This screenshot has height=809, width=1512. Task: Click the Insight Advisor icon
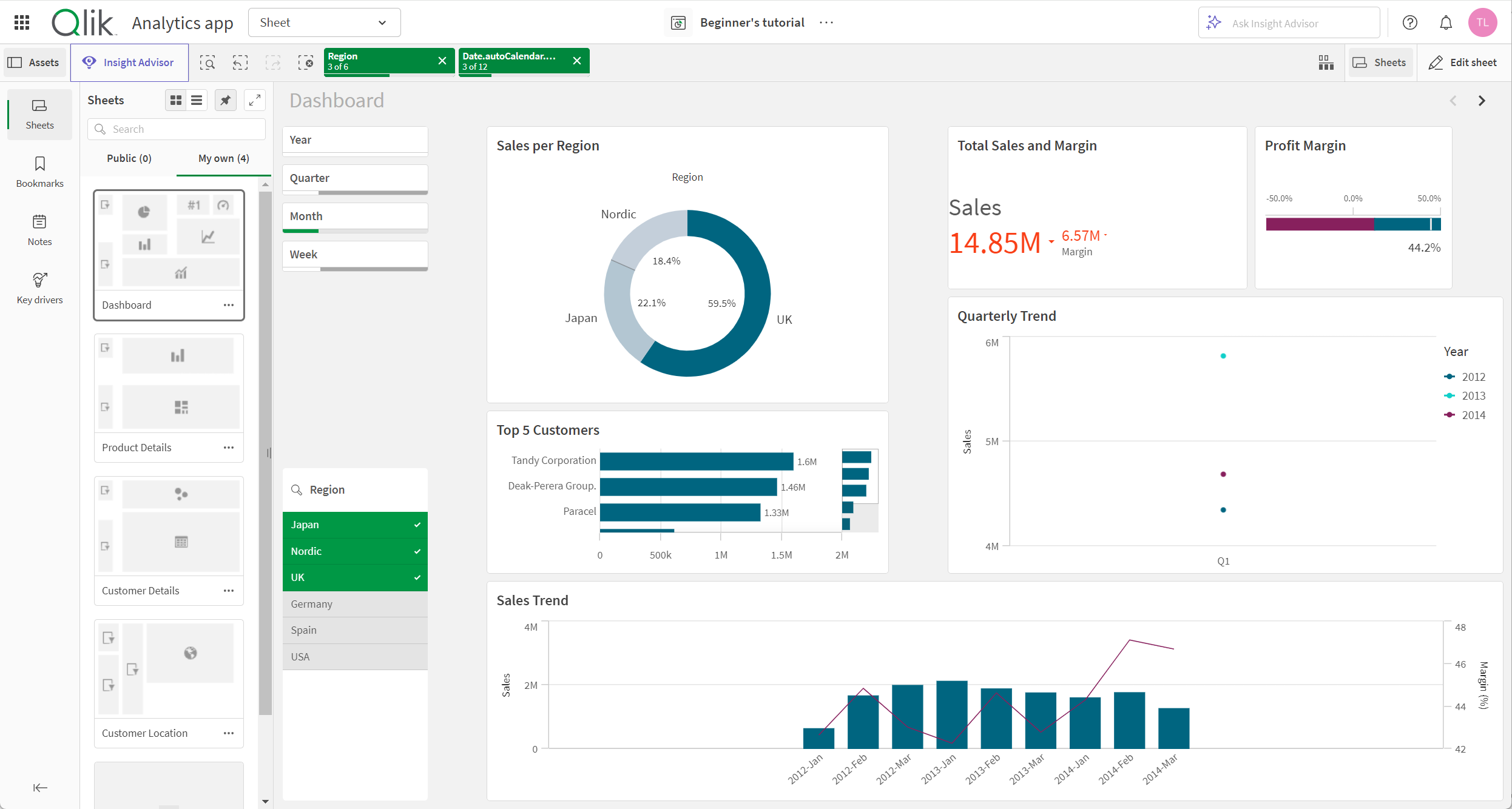click(91, 62)
